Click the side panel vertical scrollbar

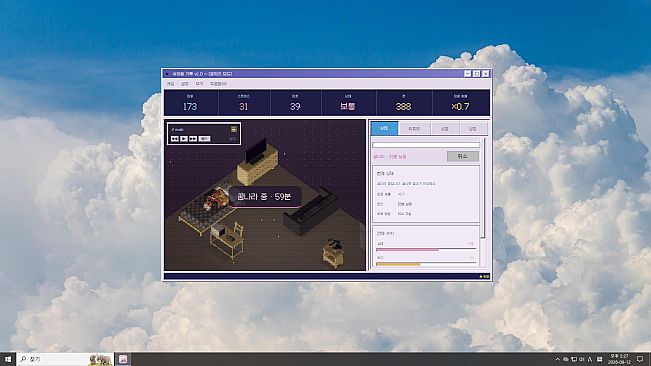483,188
